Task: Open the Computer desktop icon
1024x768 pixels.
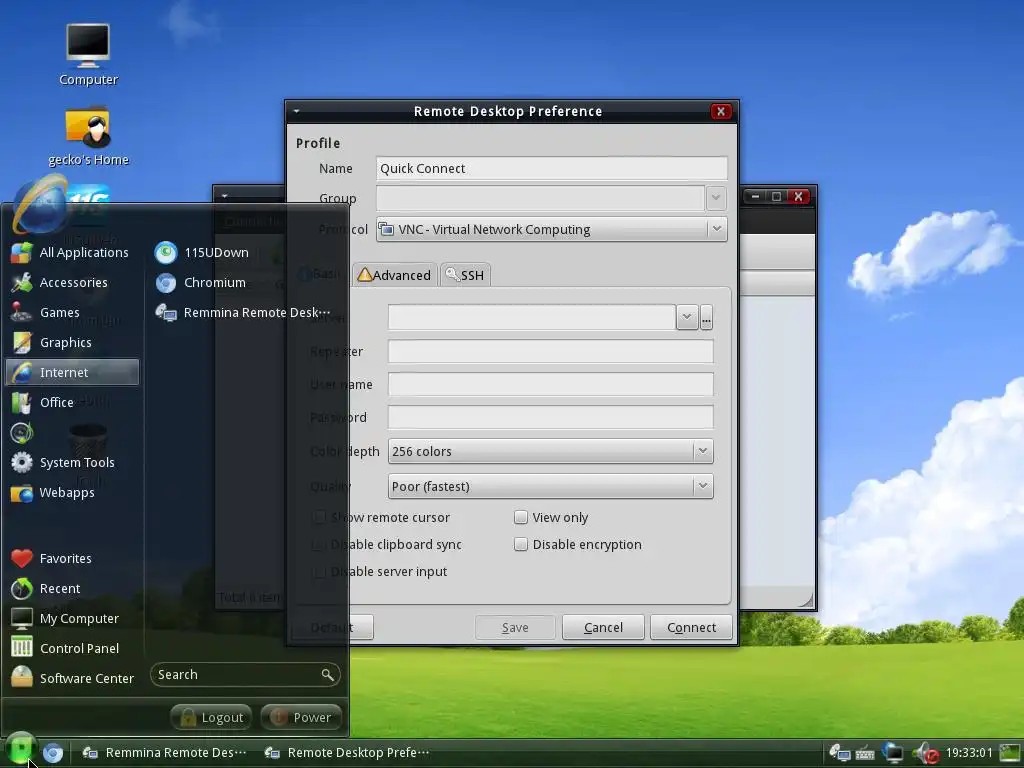Action: (88, 55)
